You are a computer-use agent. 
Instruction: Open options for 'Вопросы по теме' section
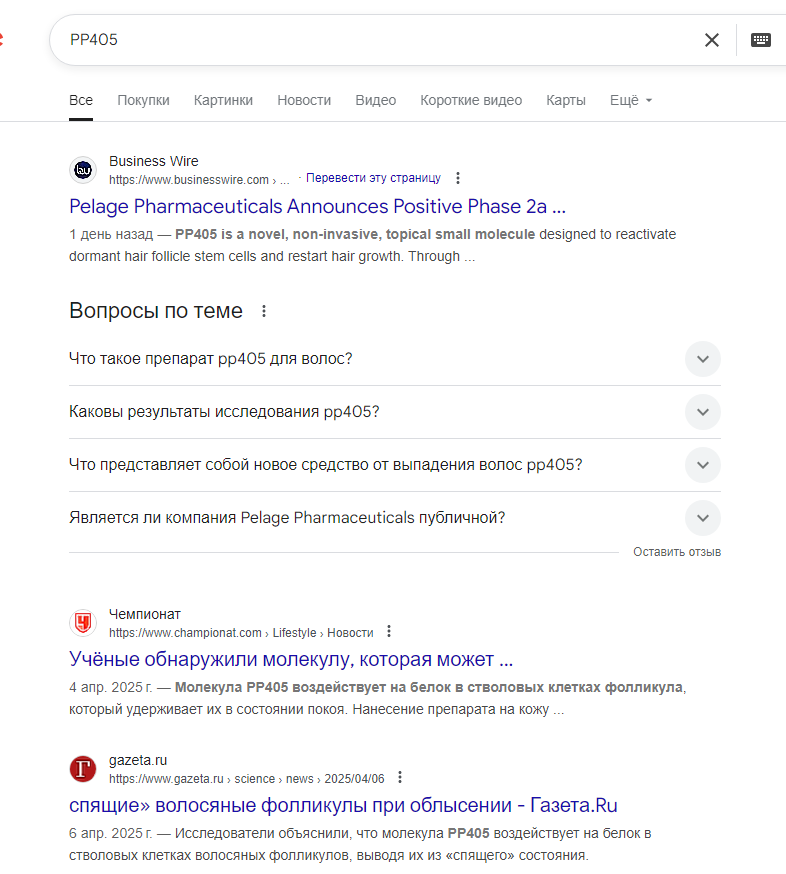pos(264,311)
